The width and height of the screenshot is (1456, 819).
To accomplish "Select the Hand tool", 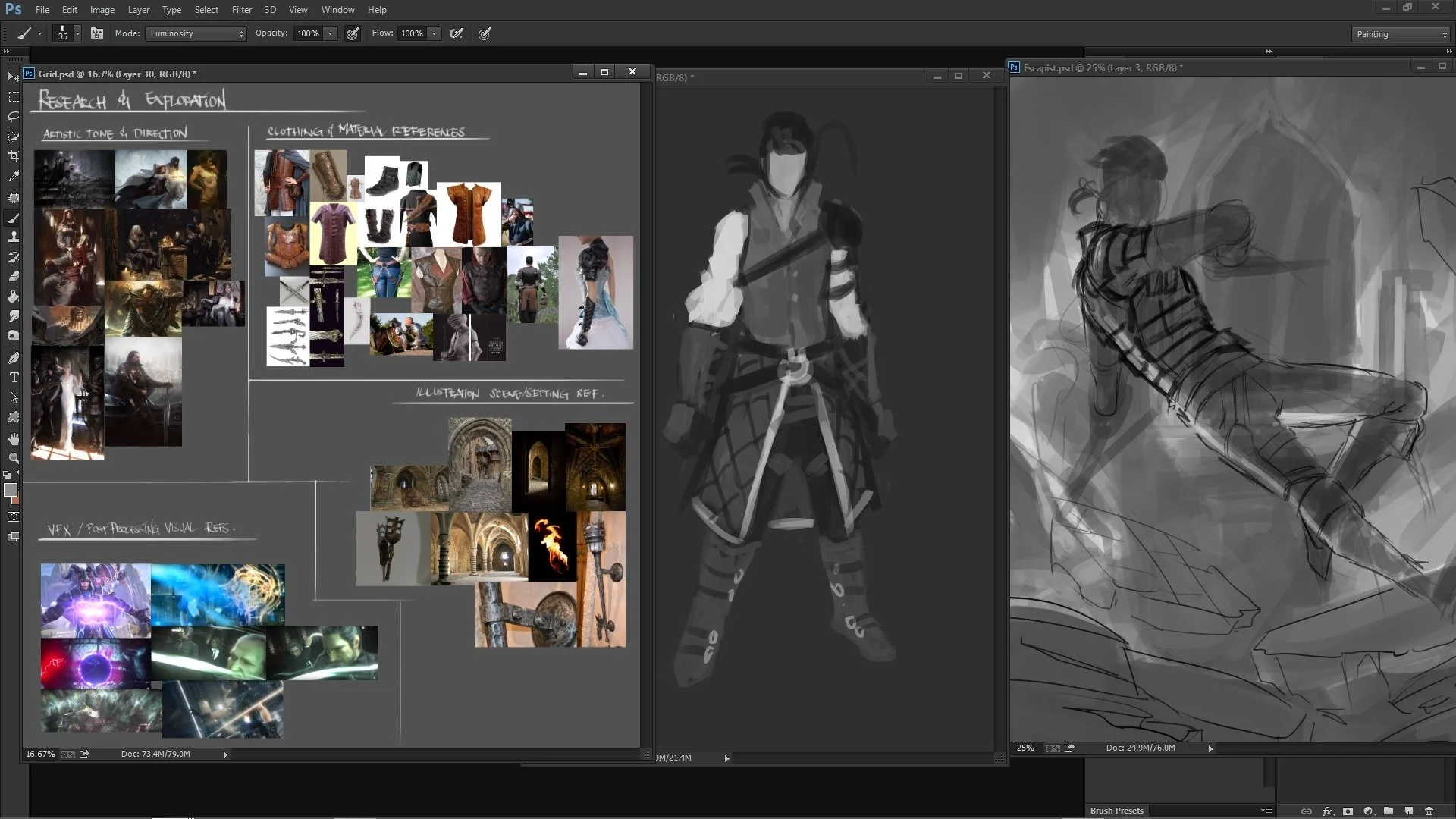I will 13,439.
